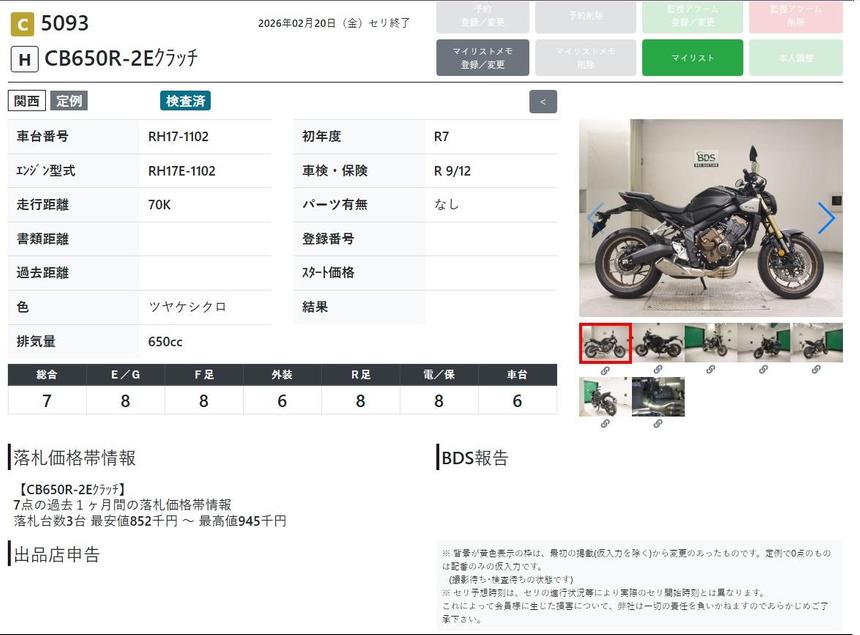Click link icon under the third thumbnail
The image size is (860, 635).
(711, 370)
